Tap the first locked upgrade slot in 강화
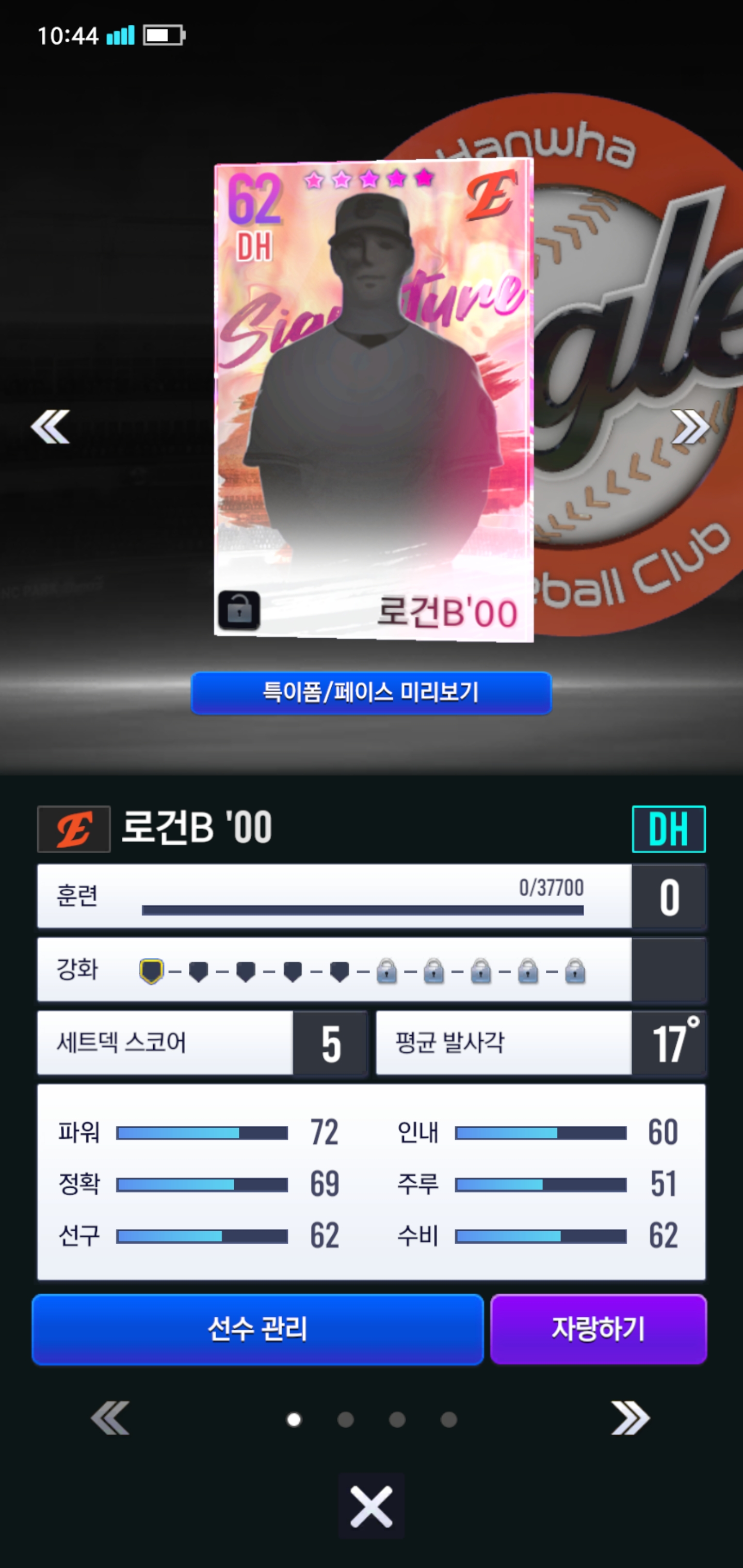743x1568 pixels. [387, 971]
